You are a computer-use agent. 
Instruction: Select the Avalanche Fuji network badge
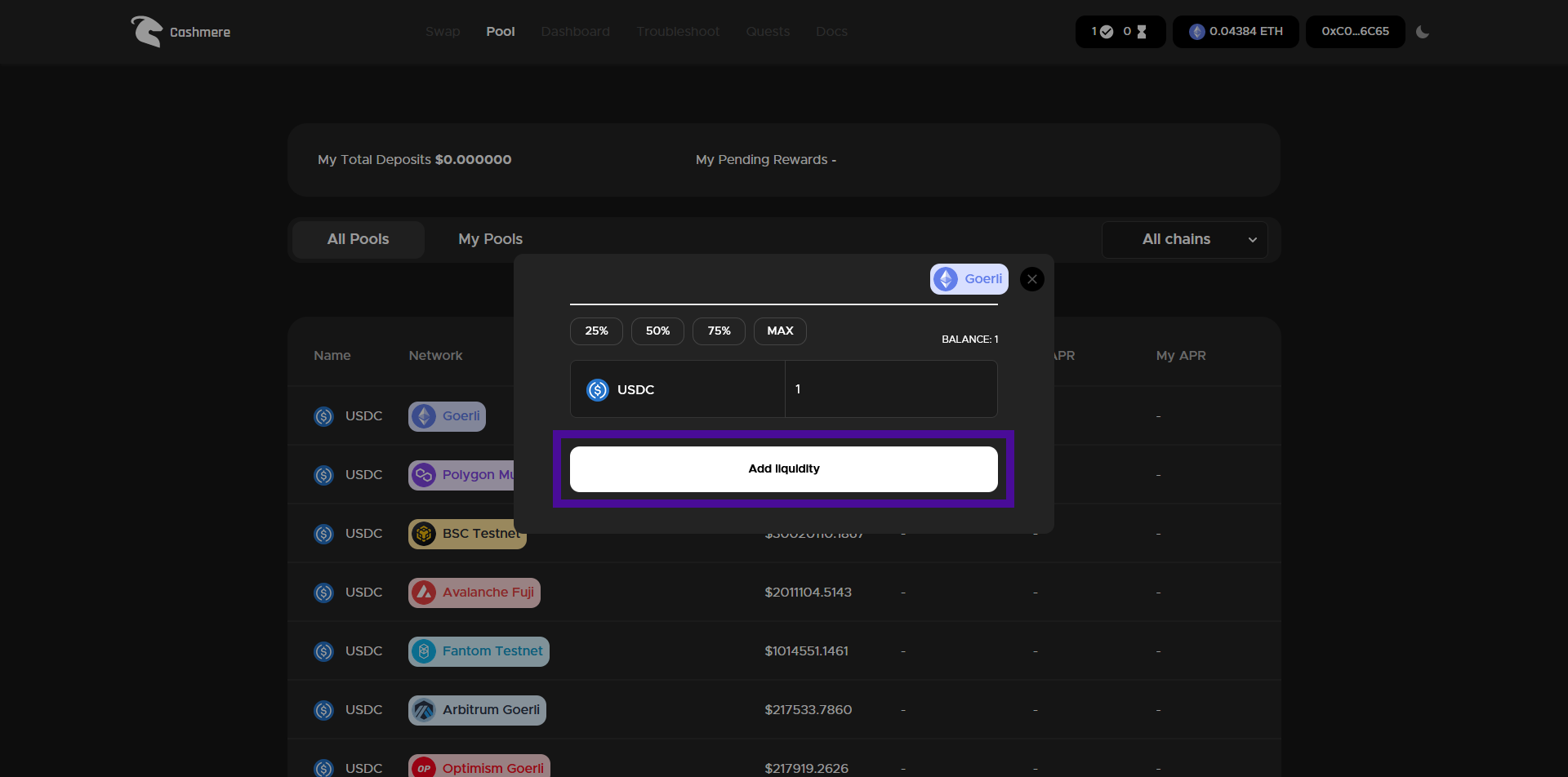[474, 593]
